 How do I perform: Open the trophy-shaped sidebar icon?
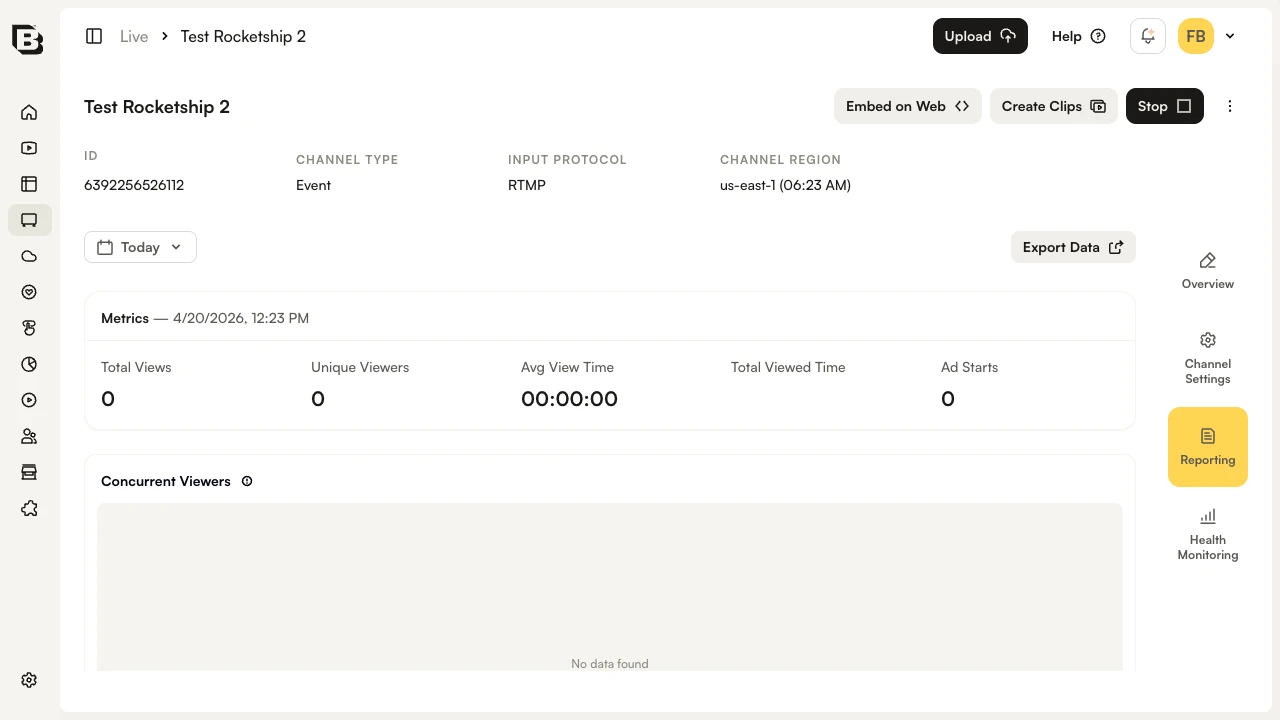click(29, 328)
